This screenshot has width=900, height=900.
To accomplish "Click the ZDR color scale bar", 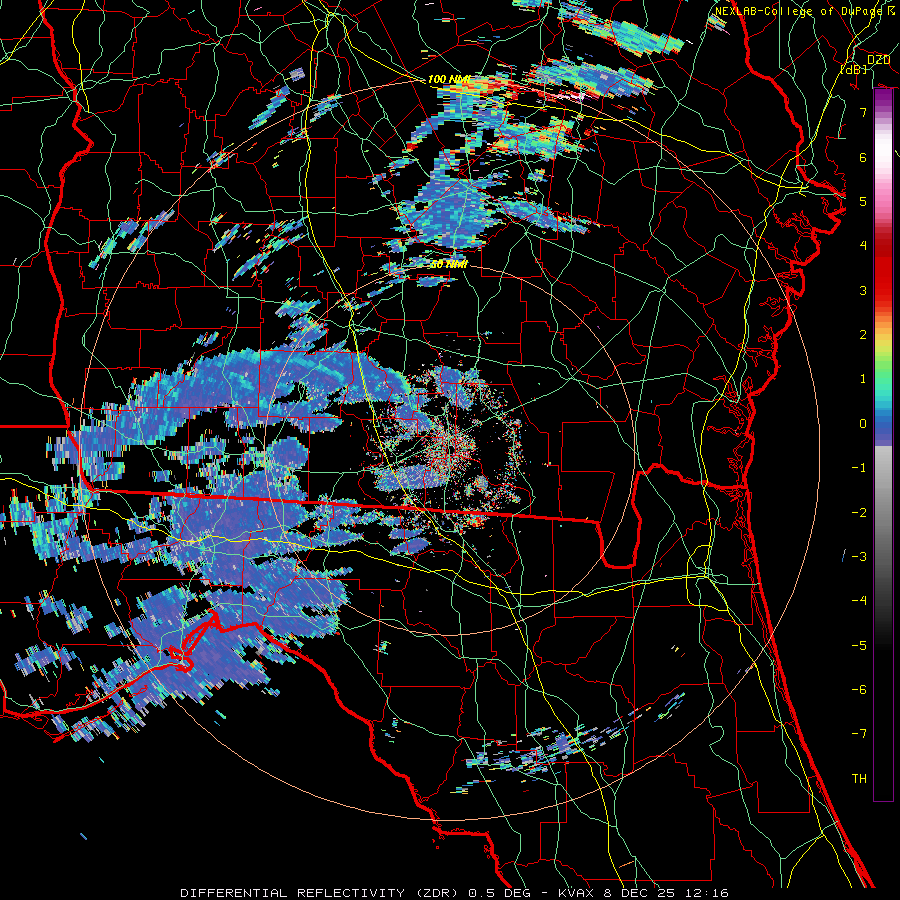I will 883,445.
